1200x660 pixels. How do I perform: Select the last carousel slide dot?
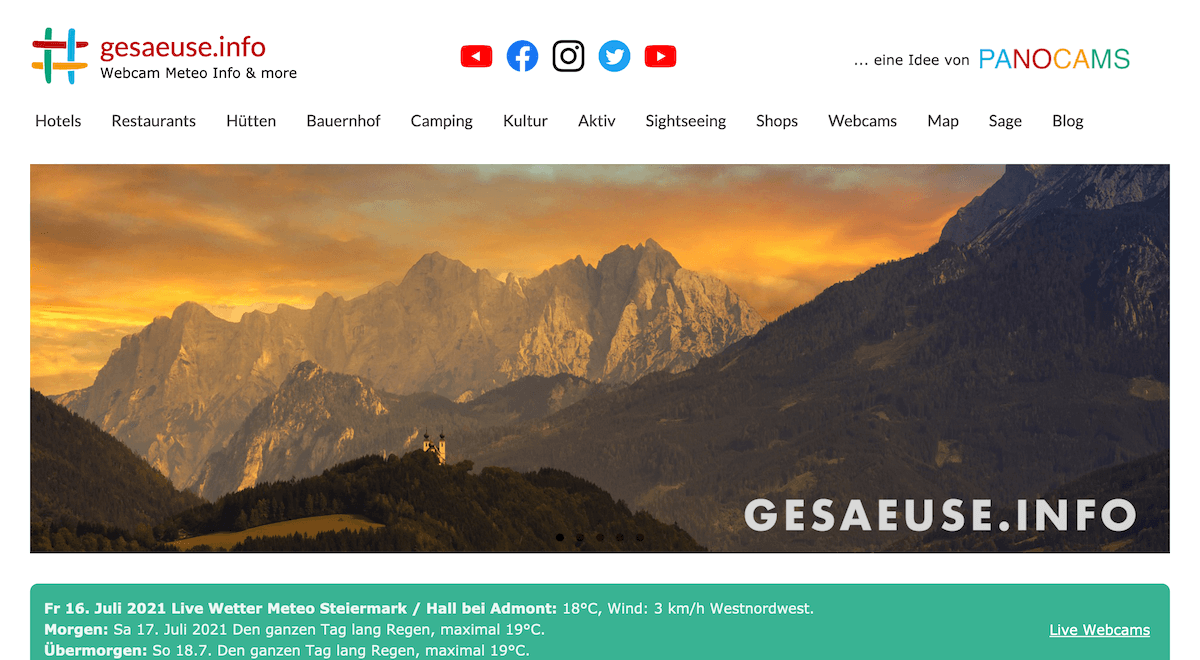point(640,538)
